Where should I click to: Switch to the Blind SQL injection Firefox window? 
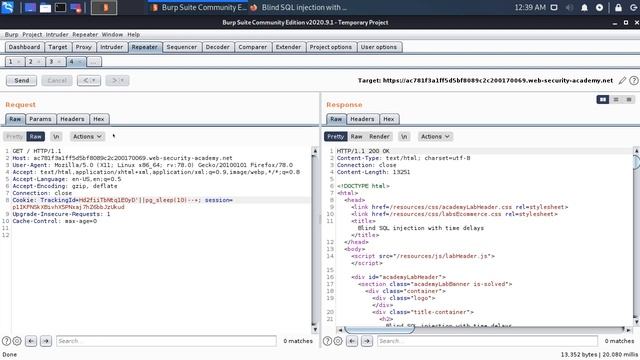point(298,7)
